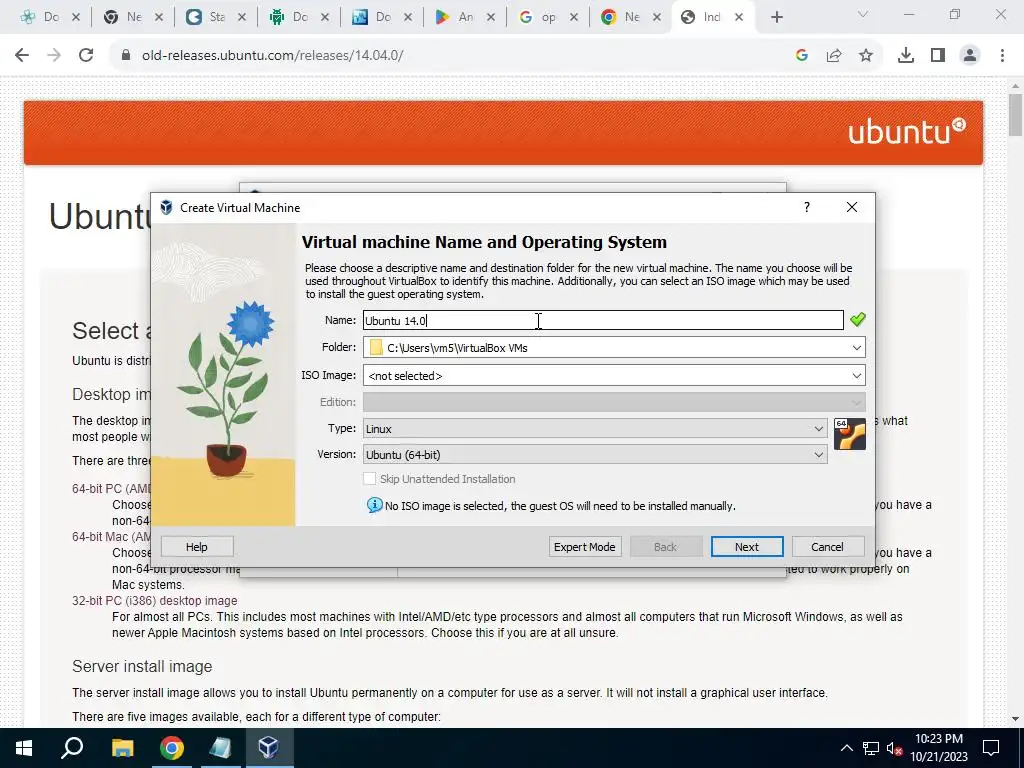Toggle the Chrome side panel icon
This screenshot has height=768, width=1024.
938,56
